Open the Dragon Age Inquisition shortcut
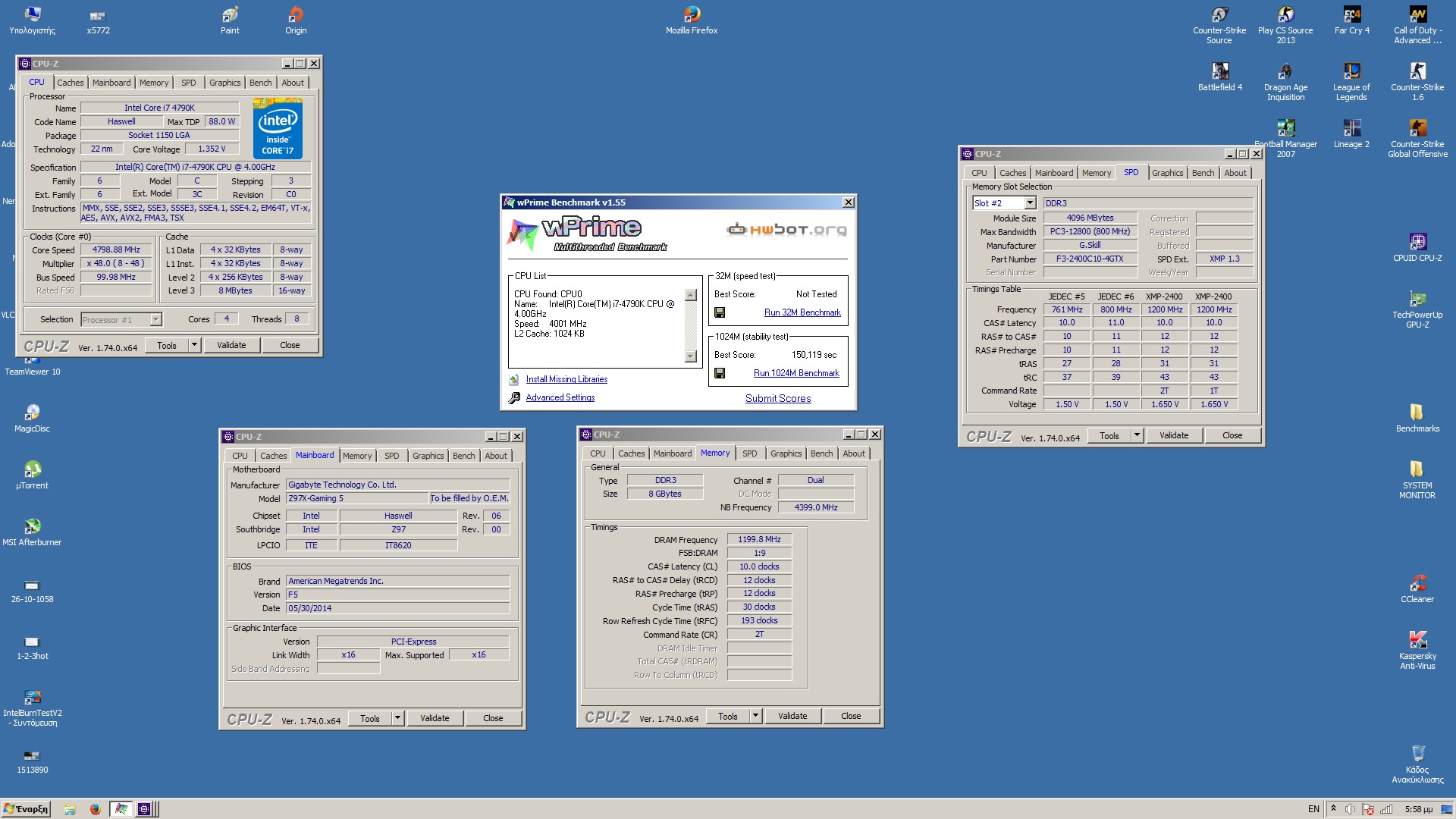This screenshot has width=1456, height=819. [x=1285, y=82]
